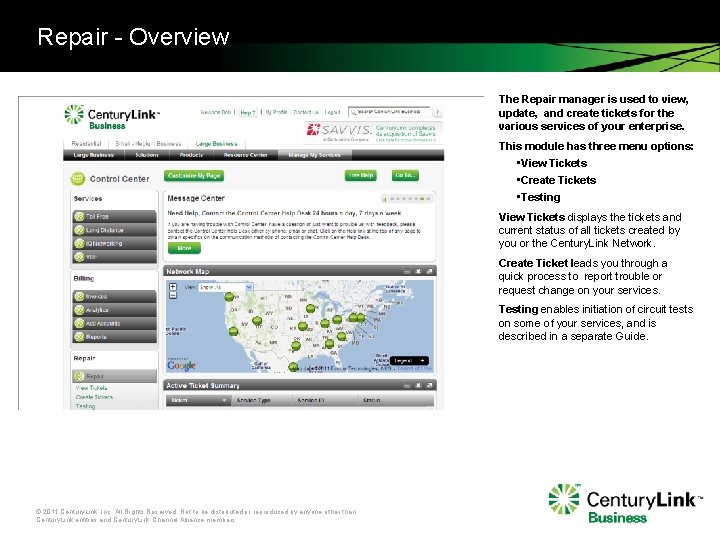Click the Logout link
The image size is (720, 540).
click(332, 112)
